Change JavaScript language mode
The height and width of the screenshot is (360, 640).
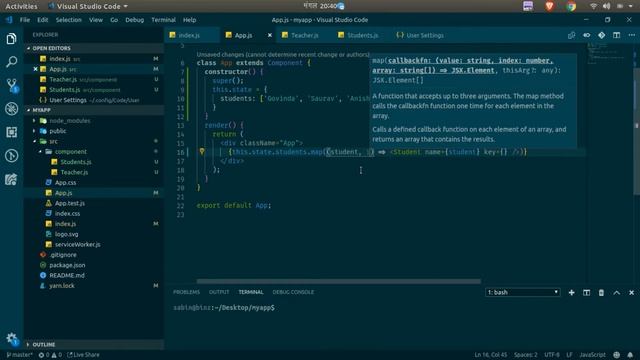[x=592, y=355]
